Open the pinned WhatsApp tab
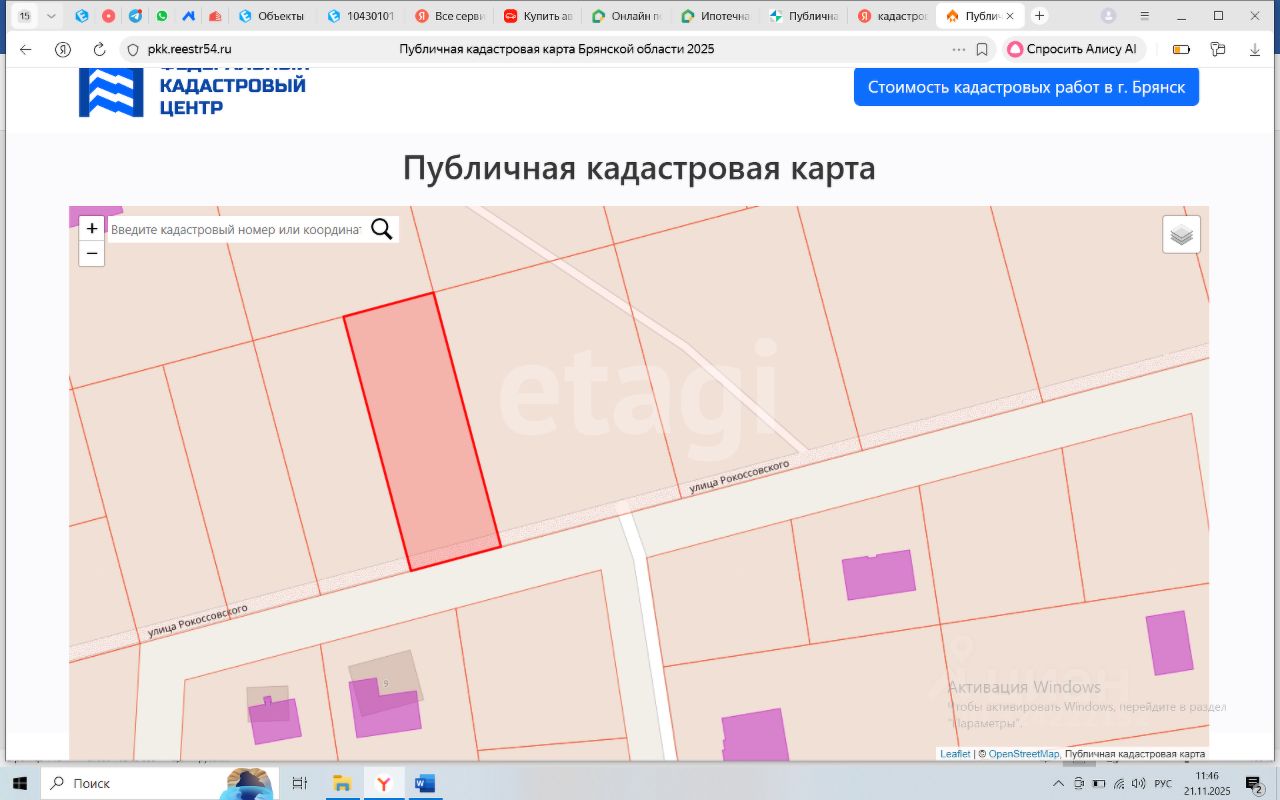 [x=162, y=16]
